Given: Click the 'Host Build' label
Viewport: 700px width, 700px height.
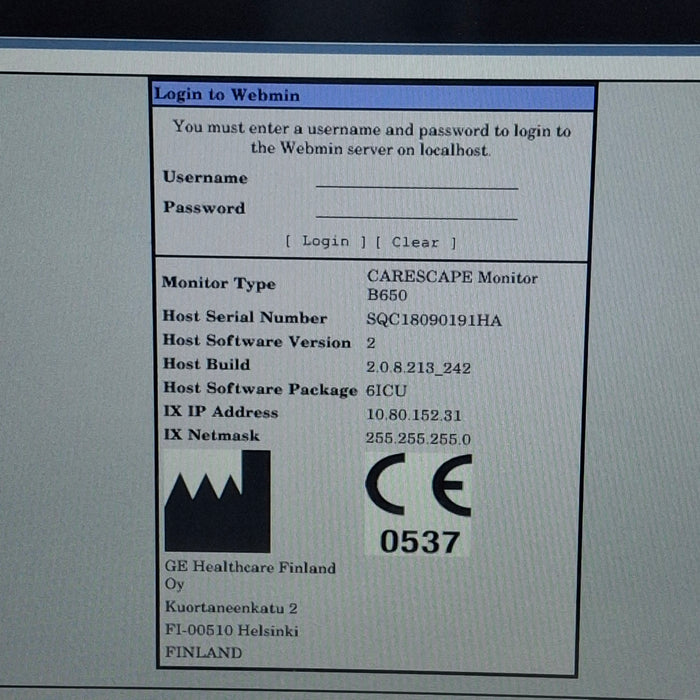Looking at the screenshot, I should 206,364.
